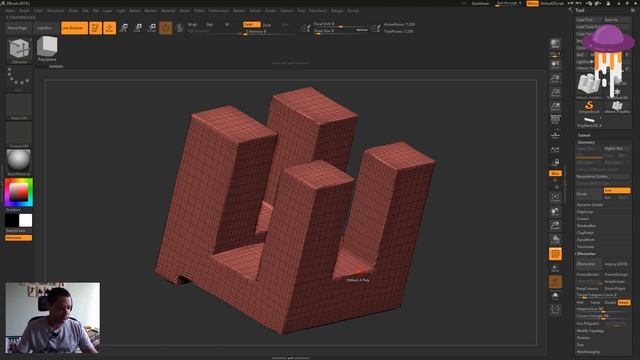
Task: Click the Scroll canvas icon
Action: 555,64
